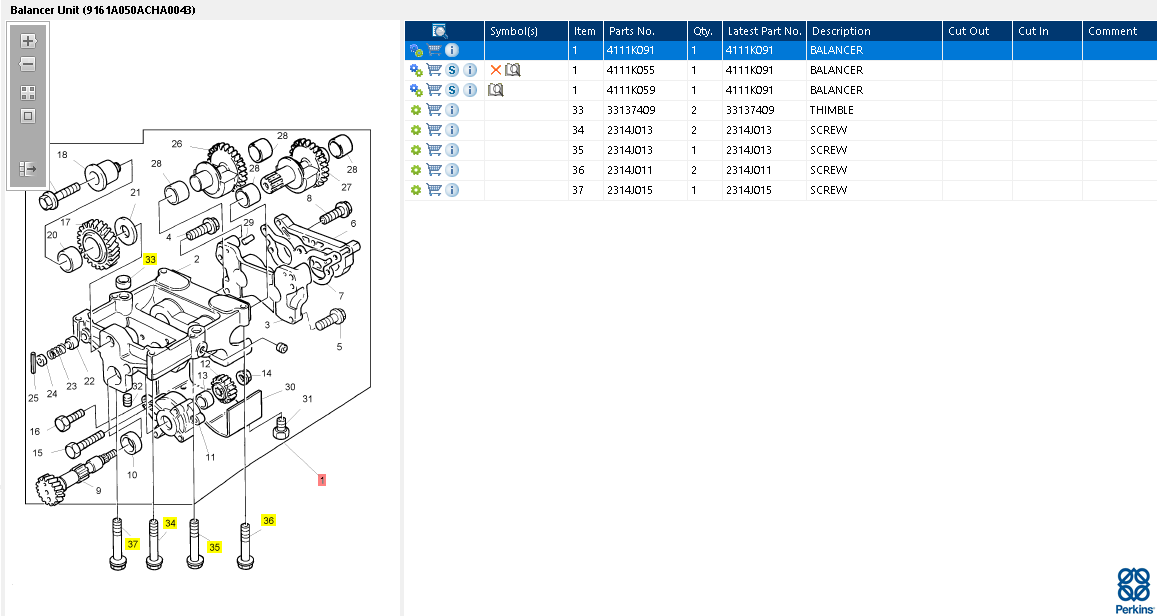Click the four-squares grid view icon
The height and width of the screenshot is (616, 1157).
click(28, 92)
